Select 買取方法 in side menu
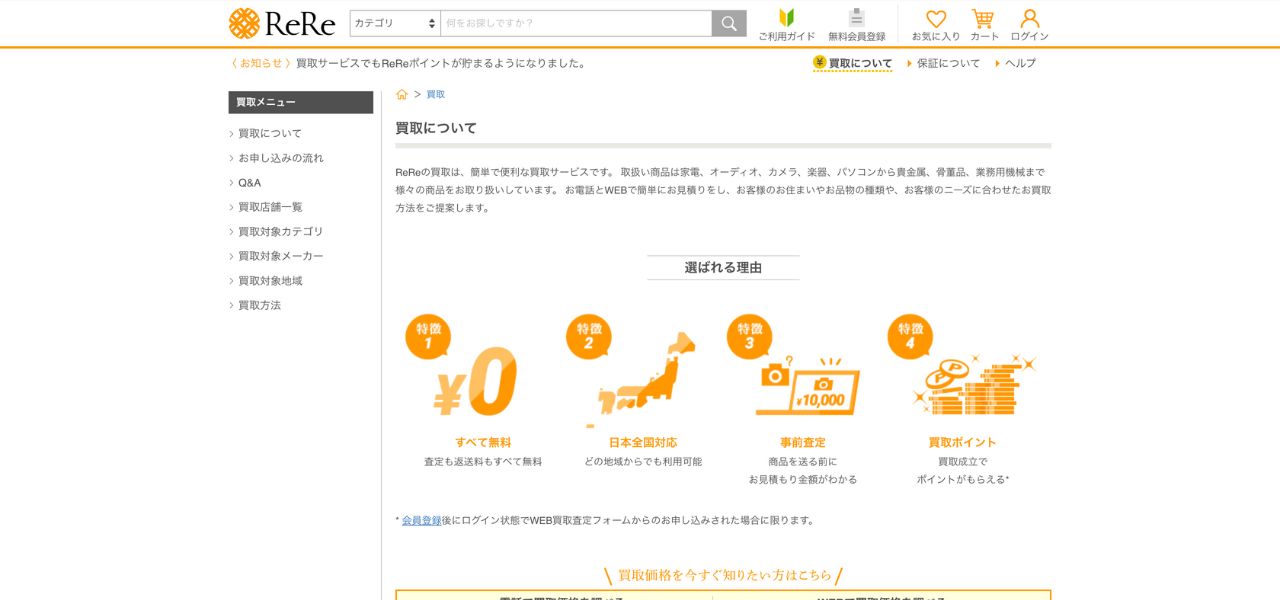 point(259,305)
